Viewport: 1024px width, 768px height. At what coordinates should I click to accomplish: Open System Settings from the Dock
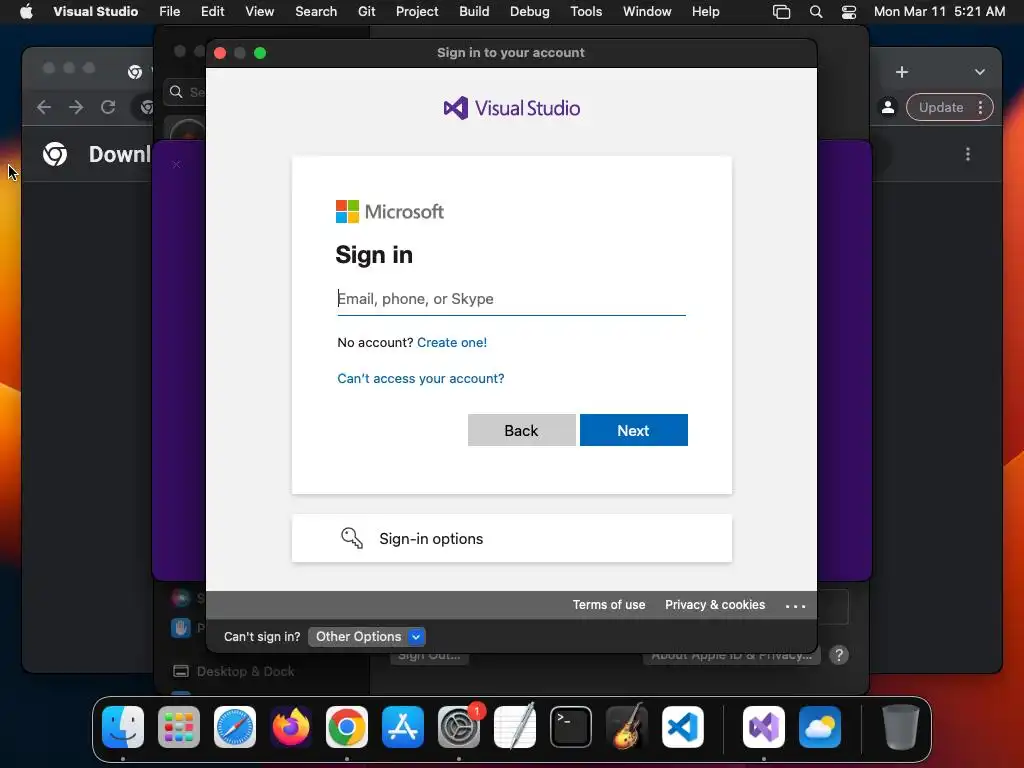pos(459,727)
